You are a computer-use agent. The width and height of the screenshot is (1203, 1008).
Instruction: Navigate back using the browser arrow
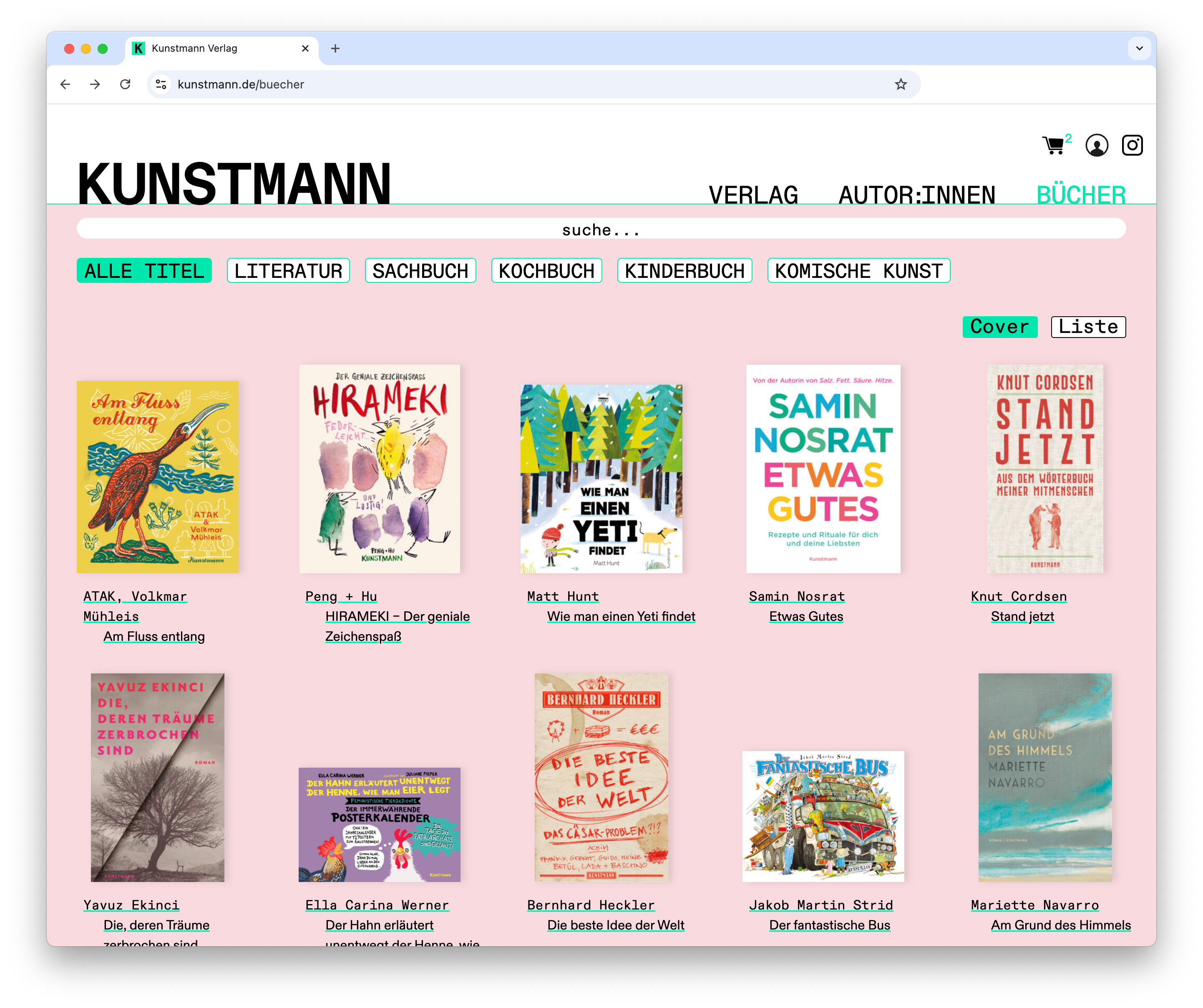point(65,84)
